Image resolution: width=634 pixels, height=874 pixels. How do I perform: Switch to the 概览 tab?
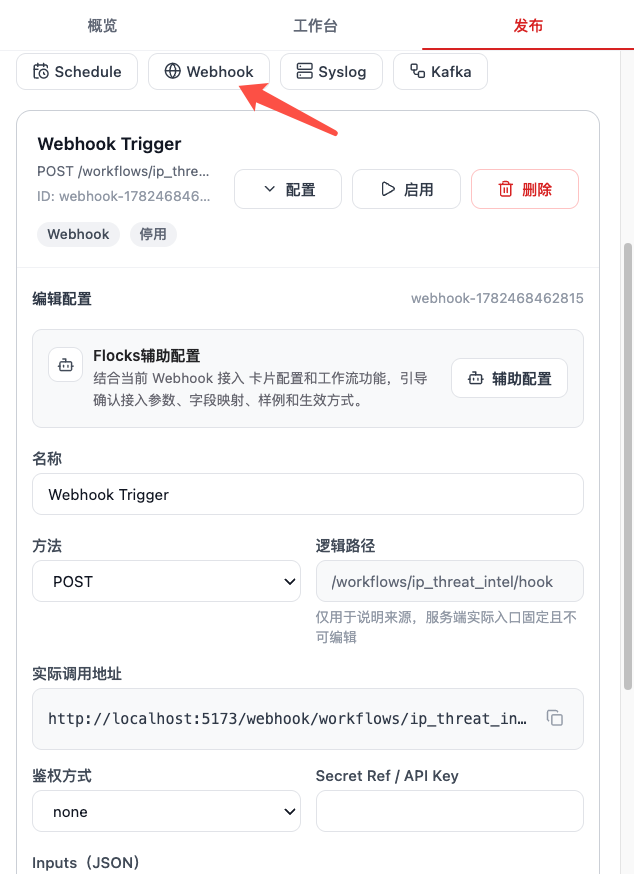click(x=102, y=26)
